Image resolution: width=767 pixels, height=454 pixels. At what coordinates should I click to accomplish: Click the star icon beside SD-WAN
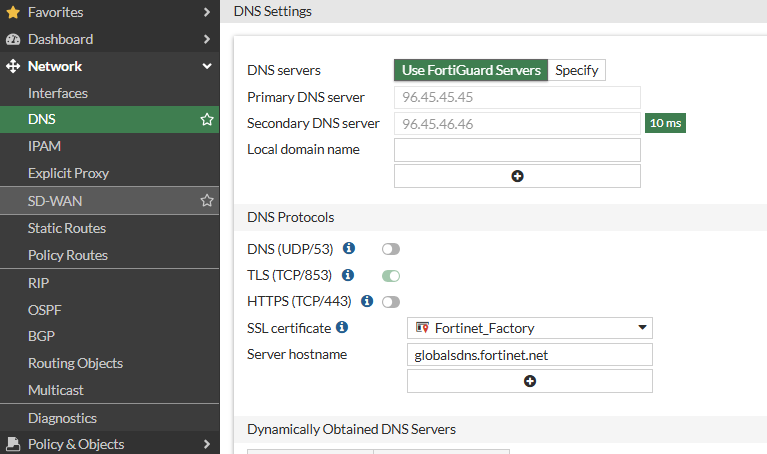[207, 201]
